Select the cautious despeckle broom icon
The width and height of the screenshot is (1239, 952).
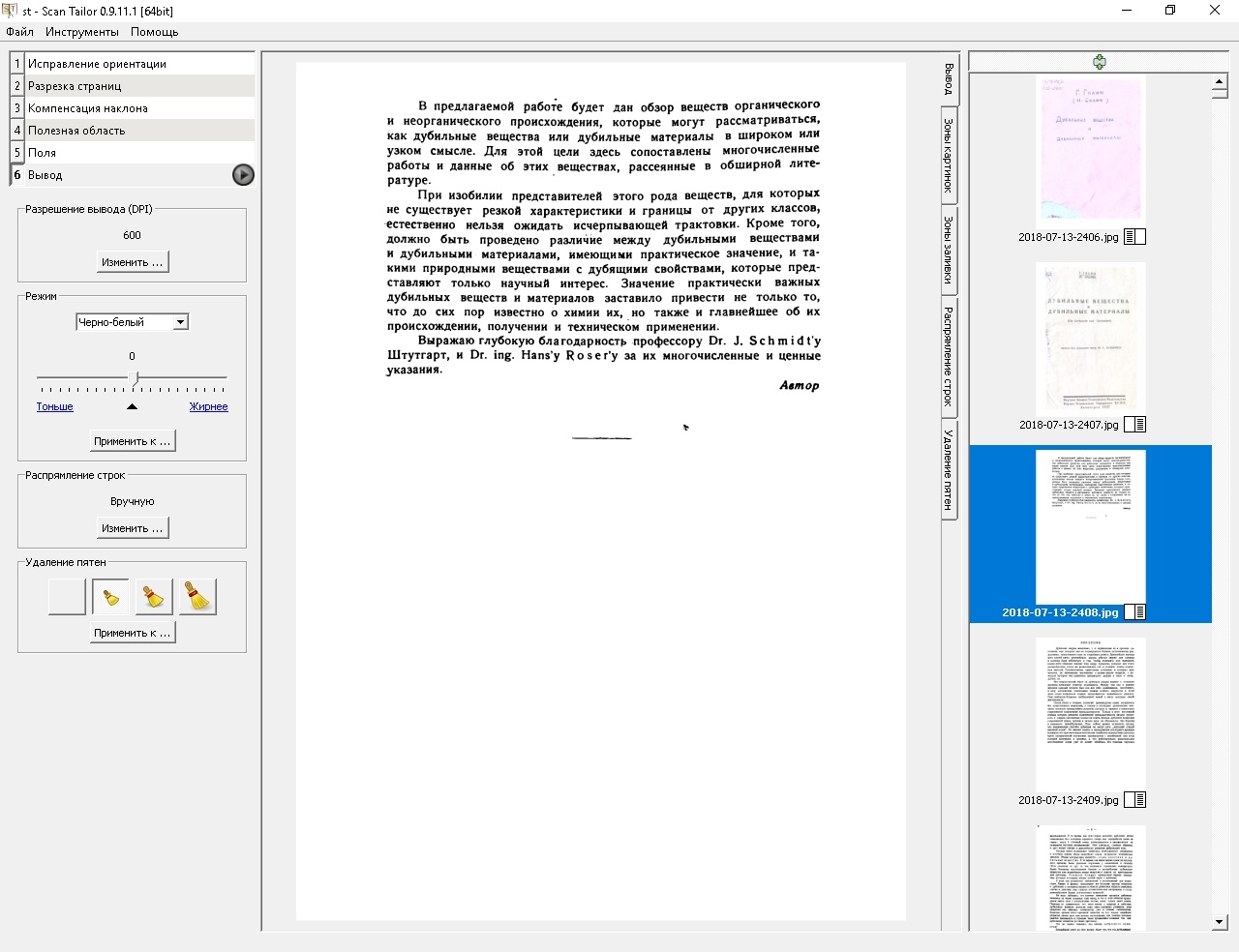coord(110,597)
